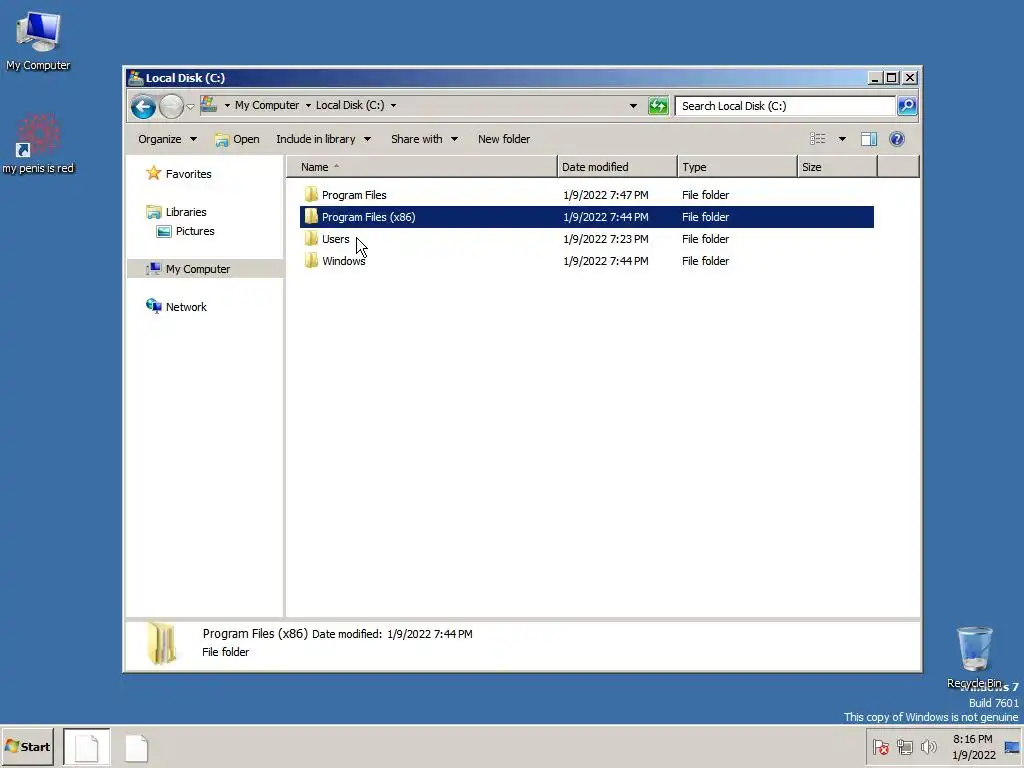This screenshot has height=768, width=1024.
Task: Maximize the Local Disk (C:) window
Action: coord(892,78)
